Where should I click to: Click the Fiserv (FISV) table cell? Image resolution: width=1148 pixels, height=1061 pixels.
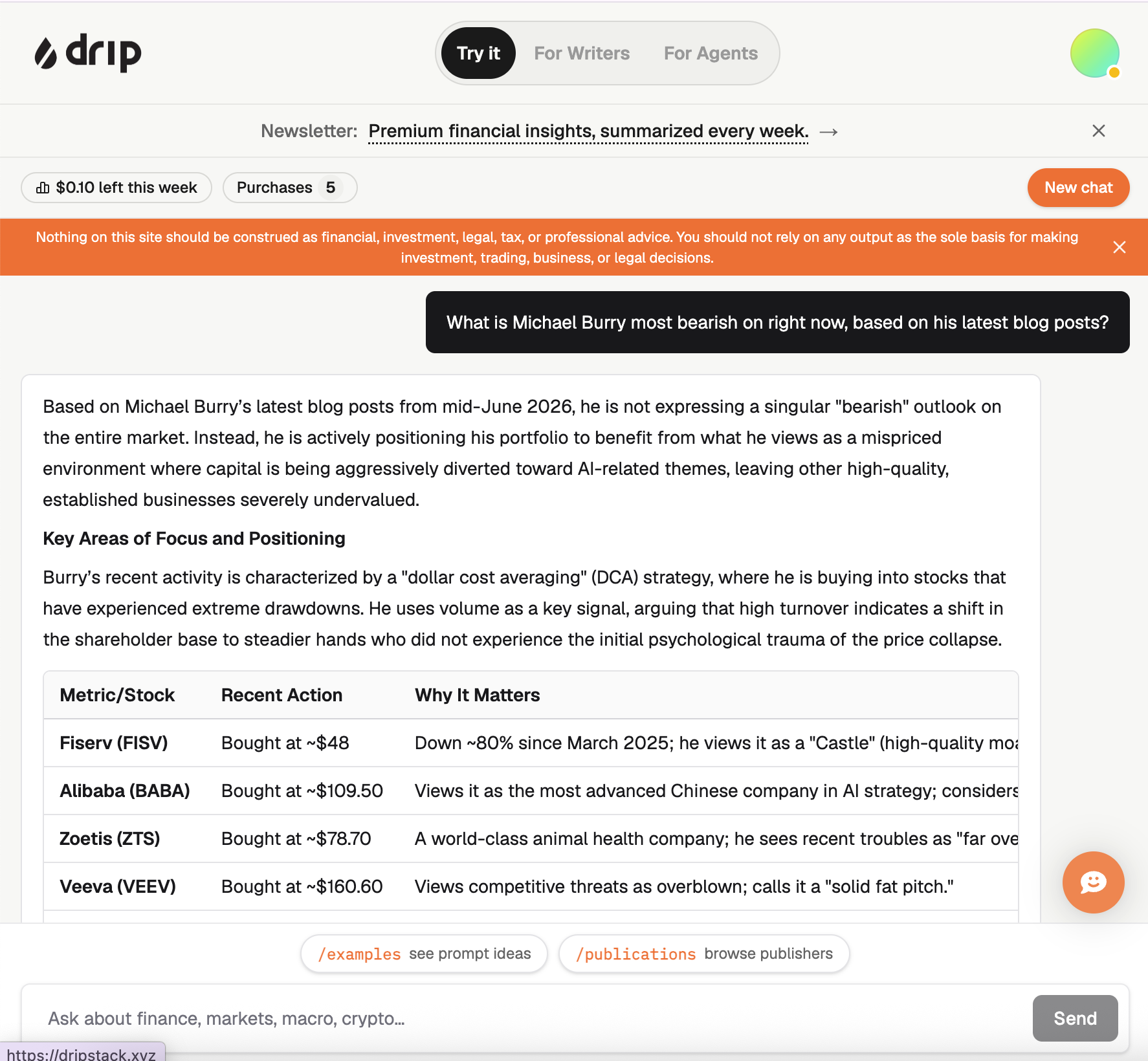point(124,743)
